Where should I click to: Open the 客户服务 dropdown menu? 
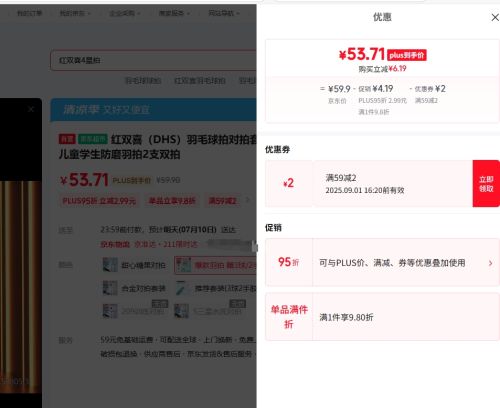point(174,13)
